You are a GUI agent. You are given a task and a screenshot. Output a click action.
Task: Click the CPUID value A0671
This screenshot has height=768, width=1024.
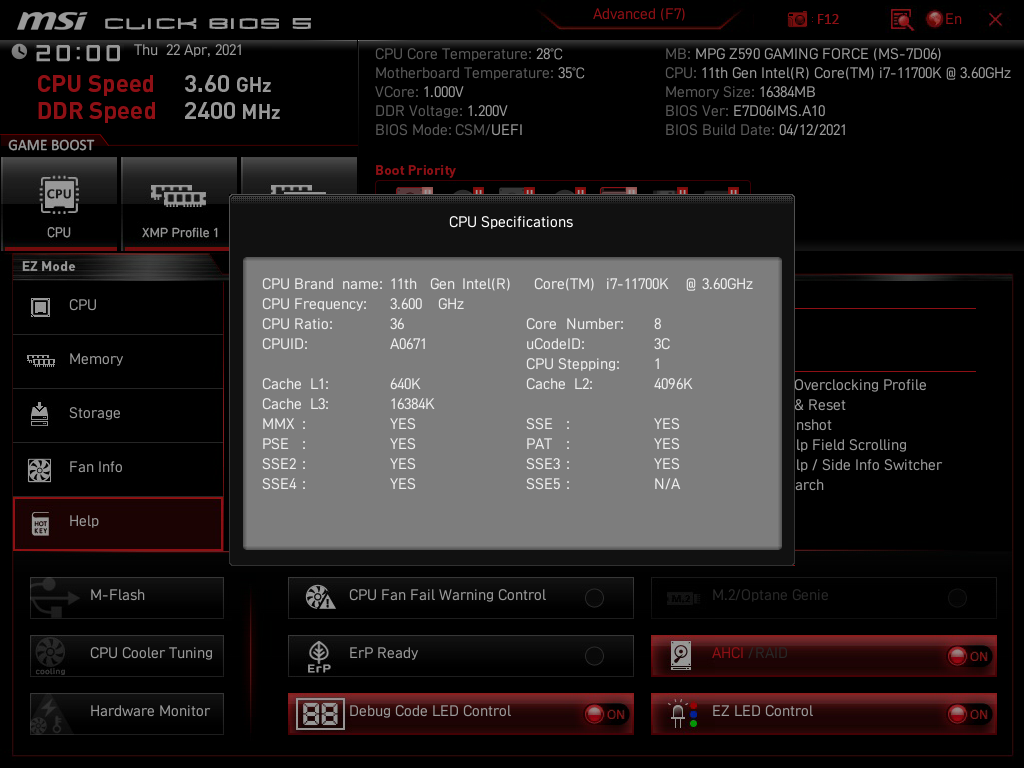pos(408,344)
